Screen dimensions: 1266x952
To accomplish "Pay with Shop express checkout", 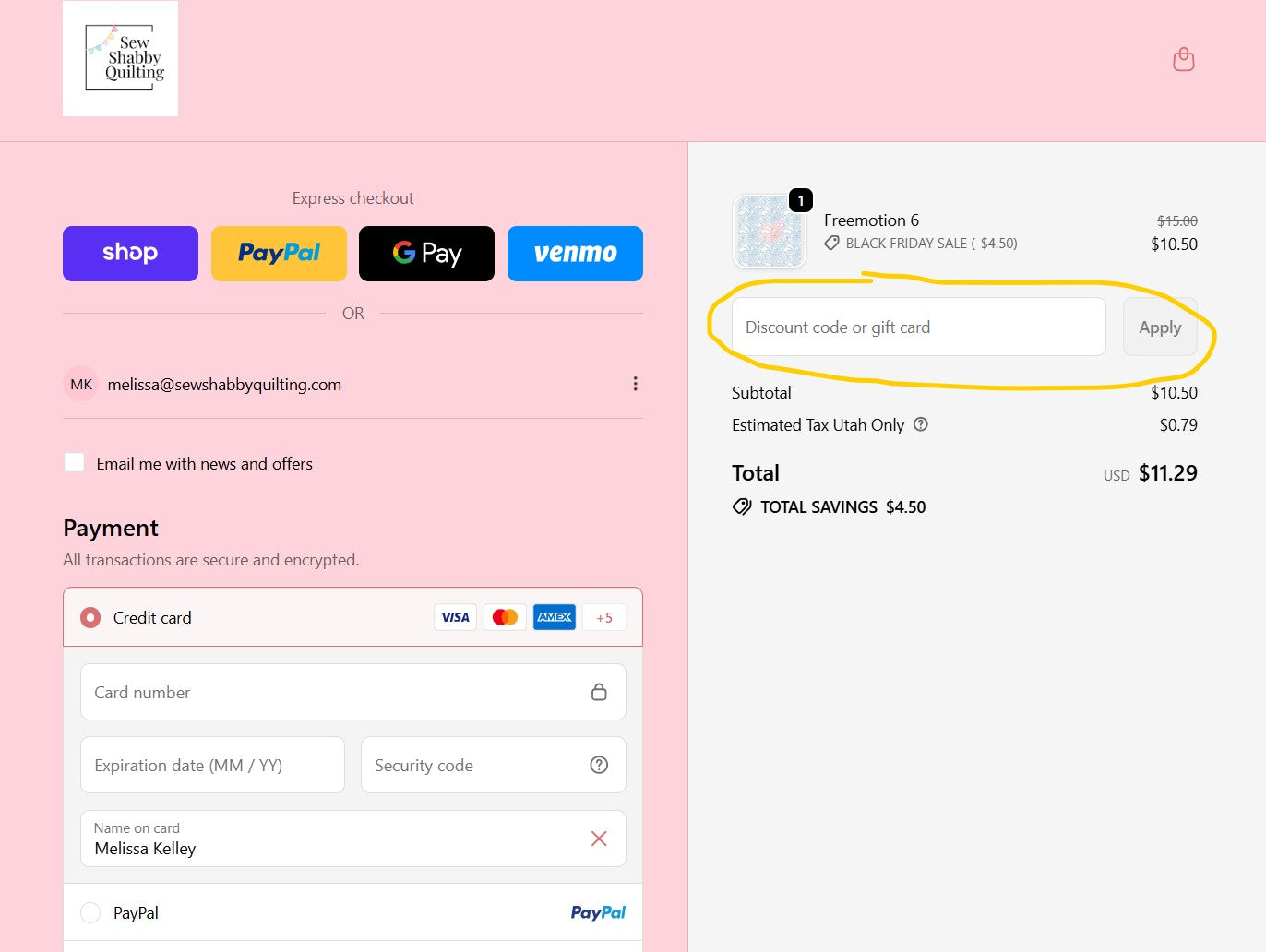I will [130, 254].
